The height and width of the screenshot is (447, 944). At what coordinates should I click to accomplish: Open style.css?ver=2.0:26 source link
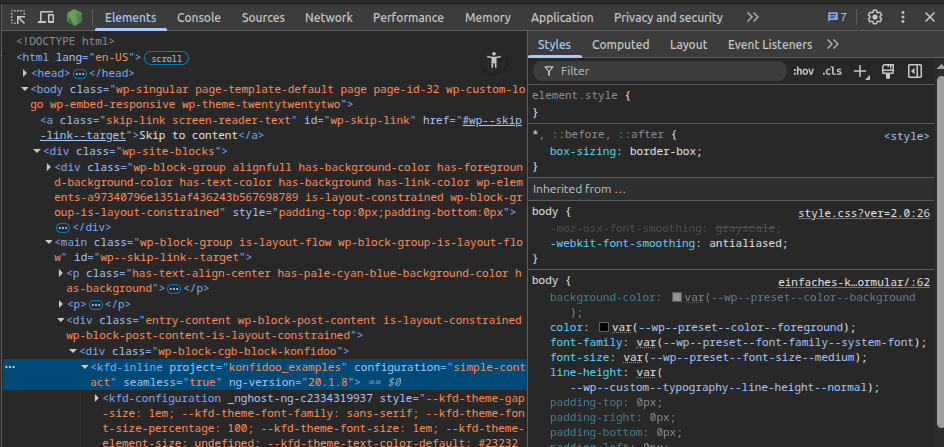tap(864, 213)
